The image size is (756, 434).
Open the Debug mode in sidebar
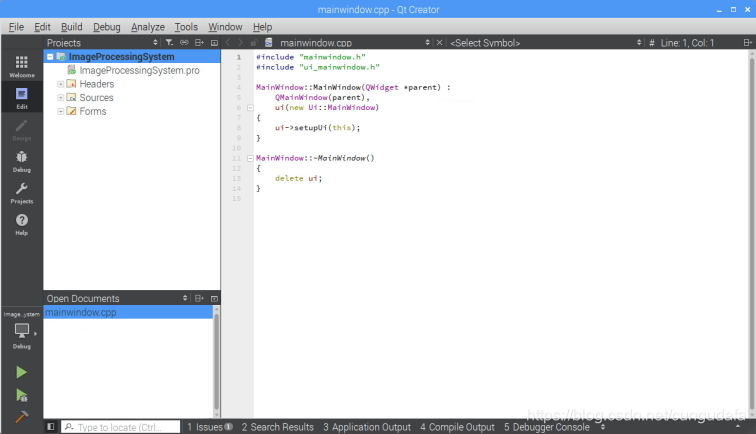tap(22, 161)
